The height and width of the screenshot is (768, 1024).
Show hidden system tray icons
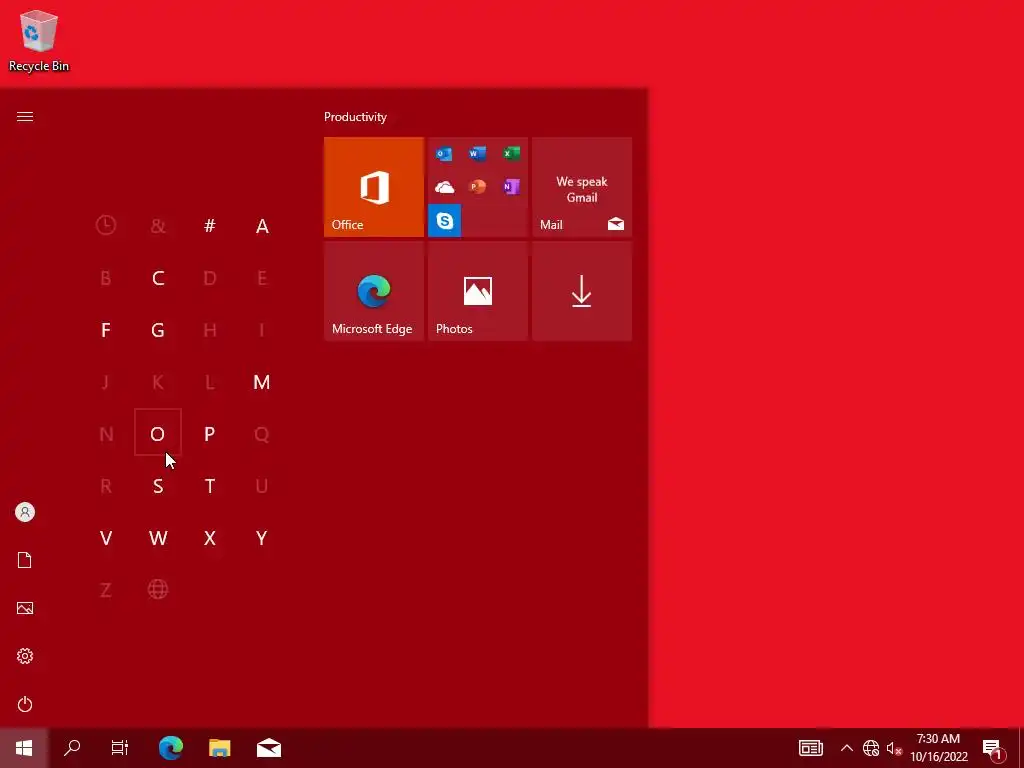tap(846, 748)
